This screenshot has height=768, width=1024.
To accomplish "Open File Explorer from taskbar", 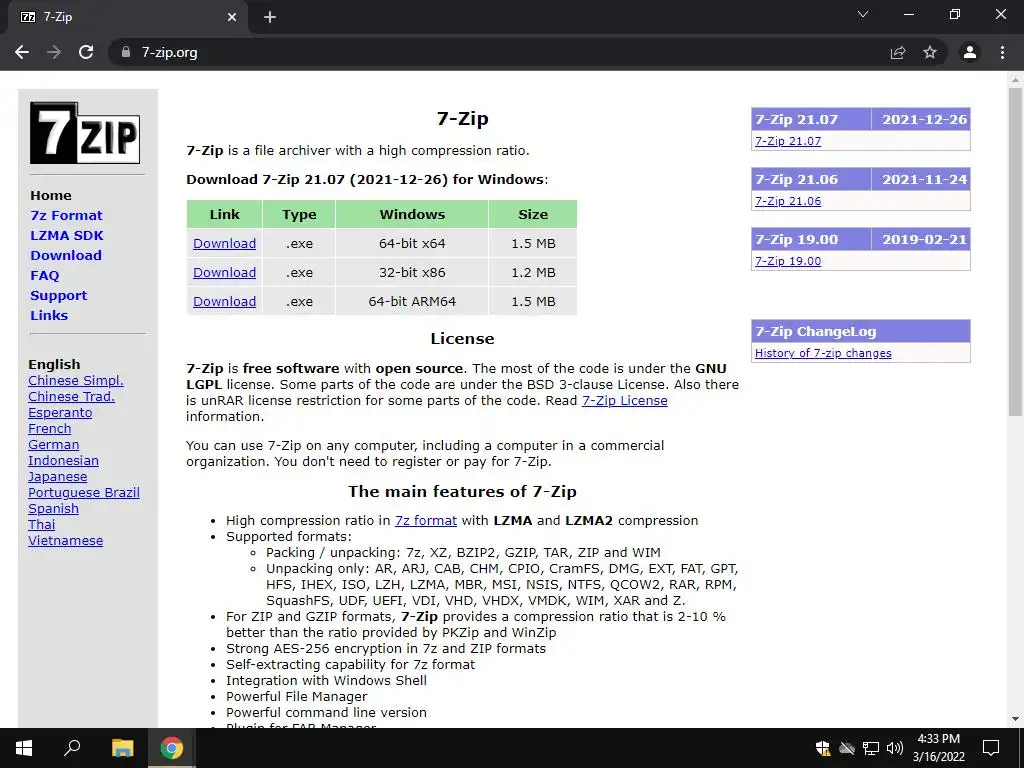I will (x=122, y=748).
